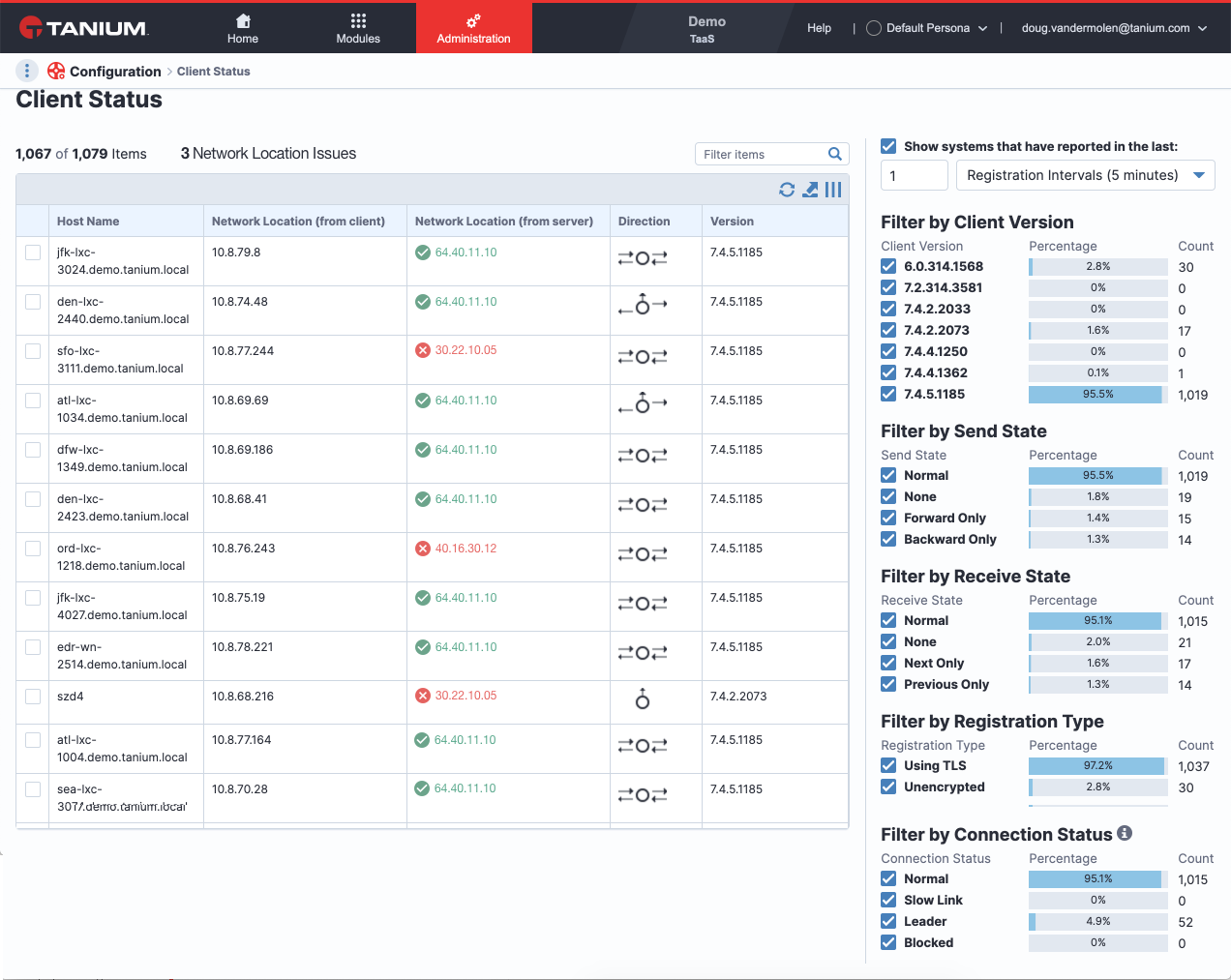This screenshot has width=1231, height=980.
Task: Go to the Home tab
Action: [243, 28]
